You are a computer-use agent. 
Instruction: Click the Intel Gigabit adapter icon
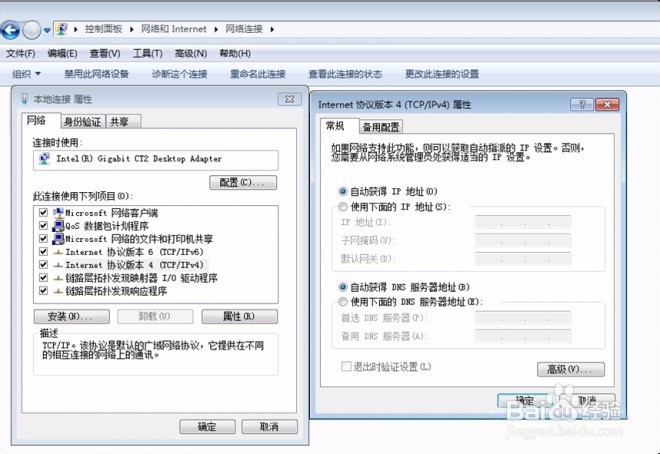(44, 159)
